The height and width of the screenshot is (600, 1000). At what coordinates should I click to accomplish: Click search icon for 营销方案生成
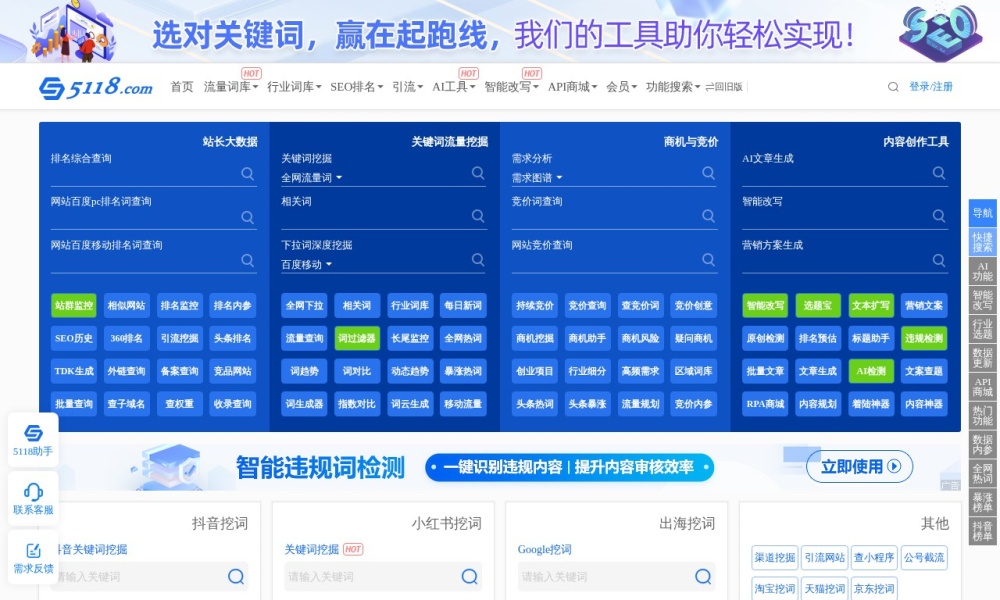[x=939, y=260]
